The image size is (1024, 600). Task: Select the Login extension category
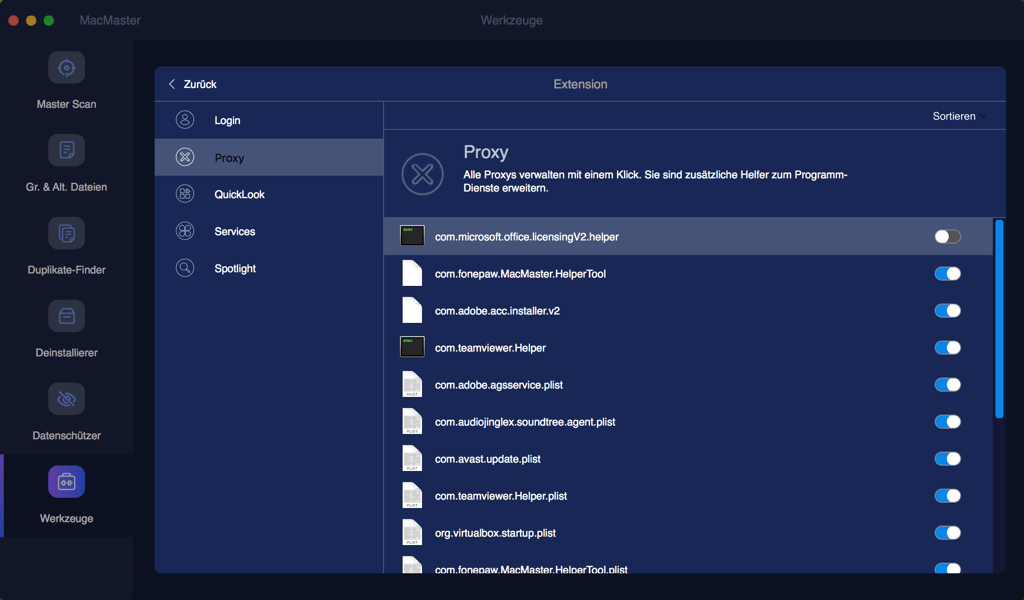point(269,120)
